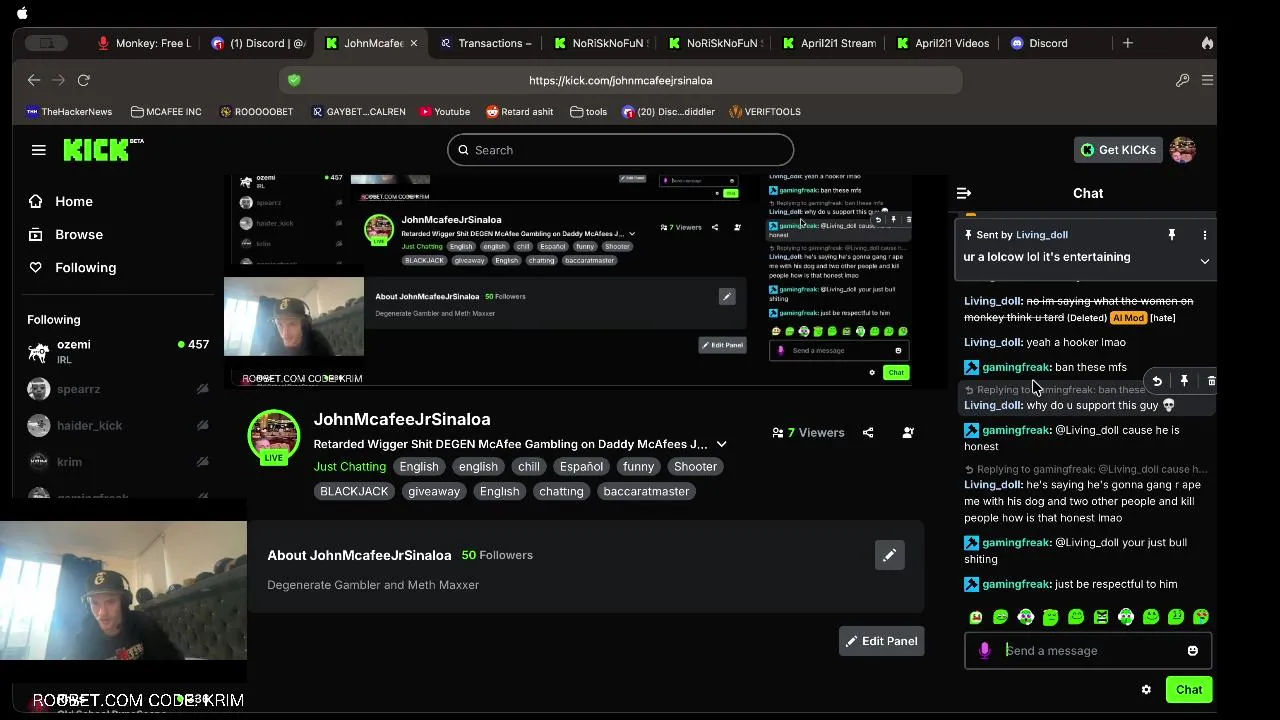Viewport: 1280px width, 720px height.
Task: Edit the About section pencil icon
Action: point(889,555)
